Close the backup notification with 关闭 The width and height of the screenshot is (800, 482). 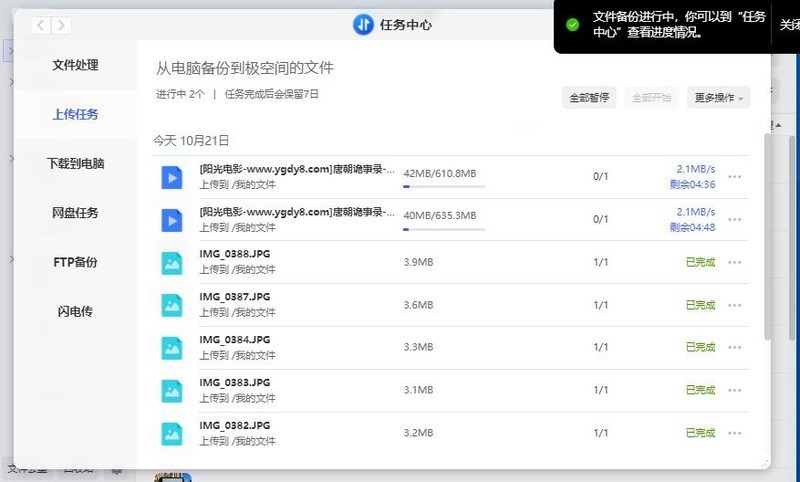(x=789, y=24)
